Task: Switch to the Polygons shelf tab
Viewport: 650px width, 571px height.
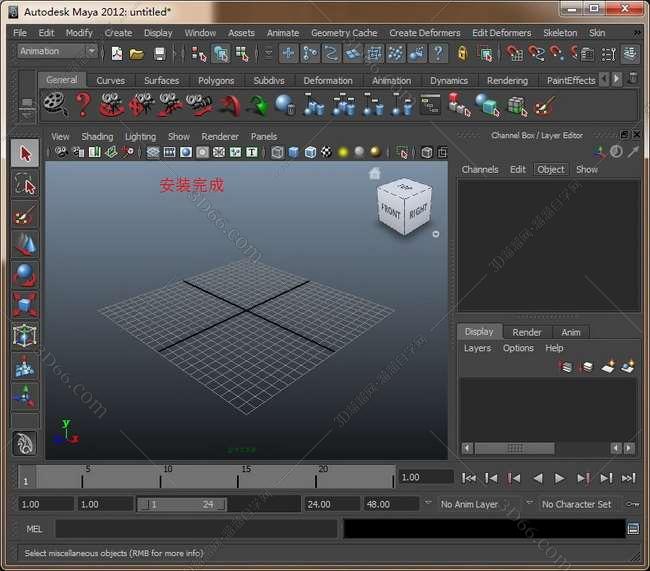Action: pos(216,80)
